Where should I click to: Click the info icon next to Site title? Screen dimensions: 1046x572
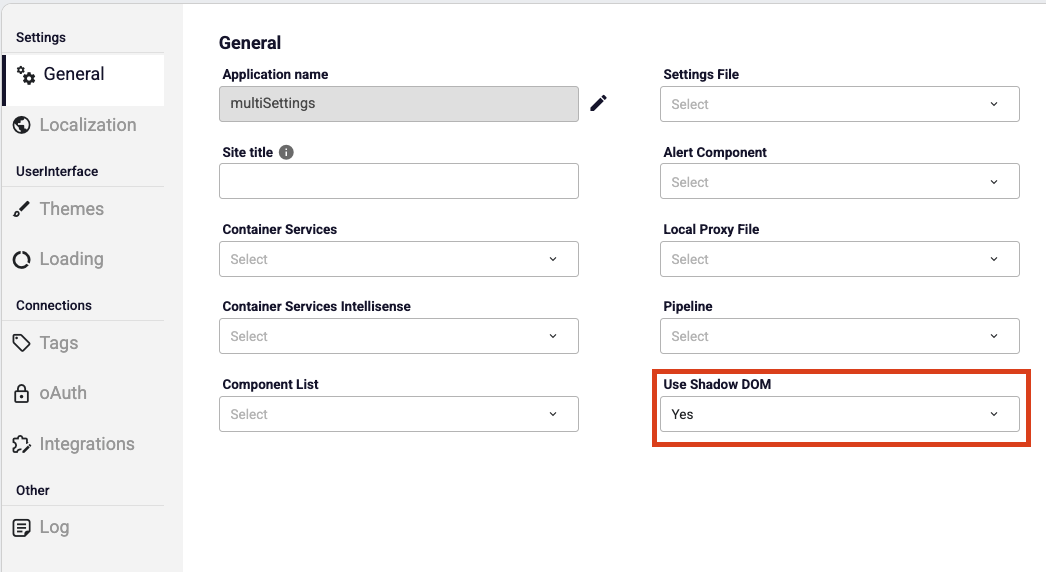(286, 153)
